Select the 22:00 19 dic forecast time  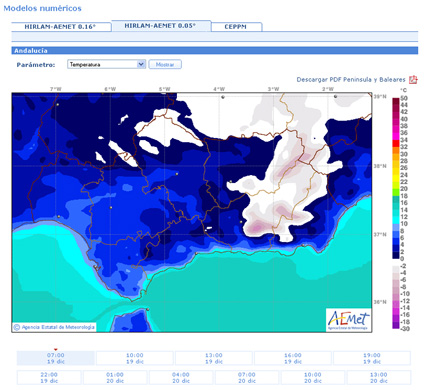pos(49,378)
